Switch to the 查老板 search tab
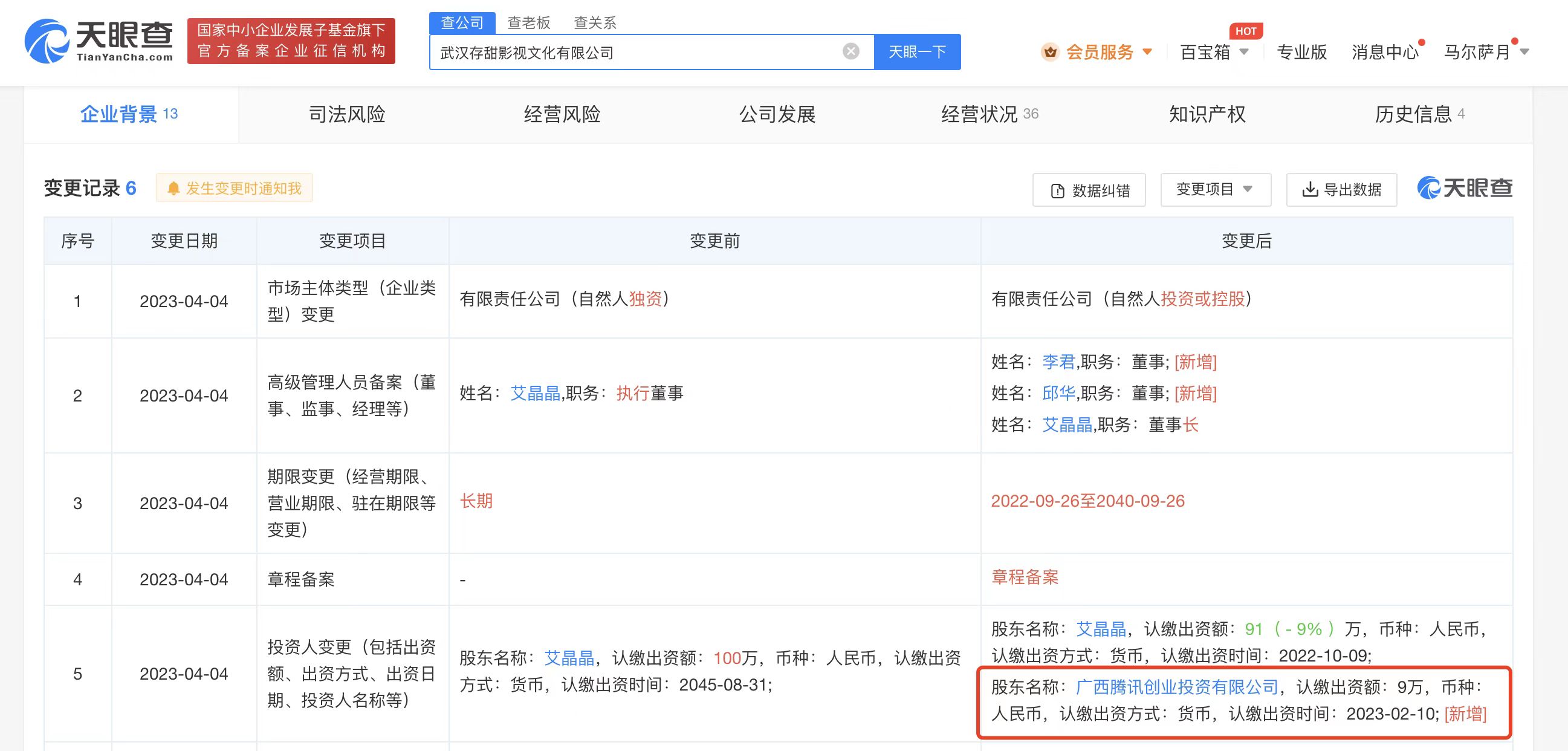Screen dimensions: 1568x751 (x=528, y=23)
